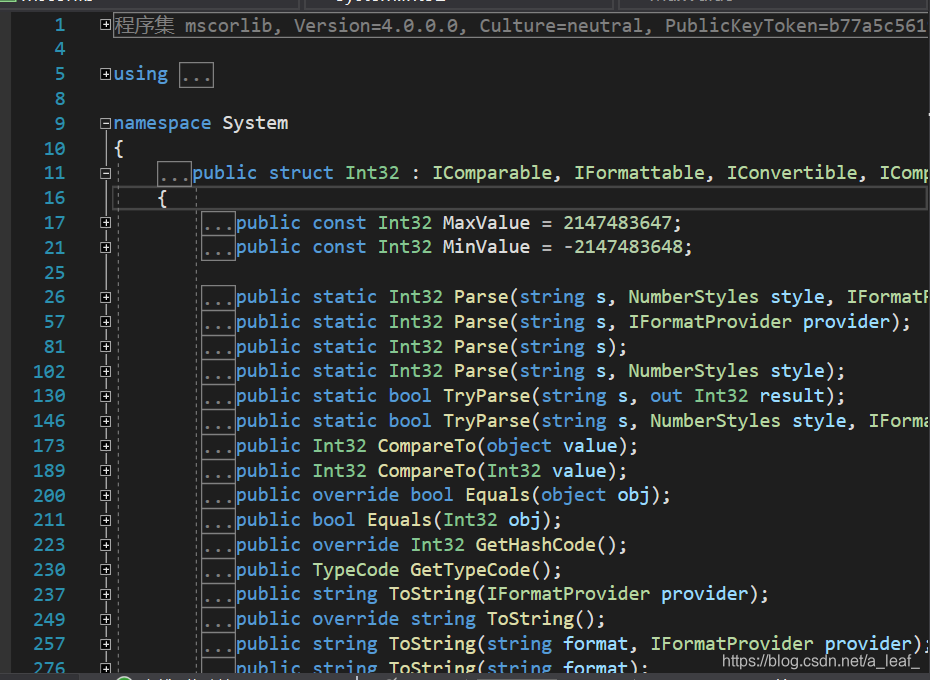Click GetHashCode method name
The width and height of the screenshot is (930, 680).
click(x=536, y=545)
